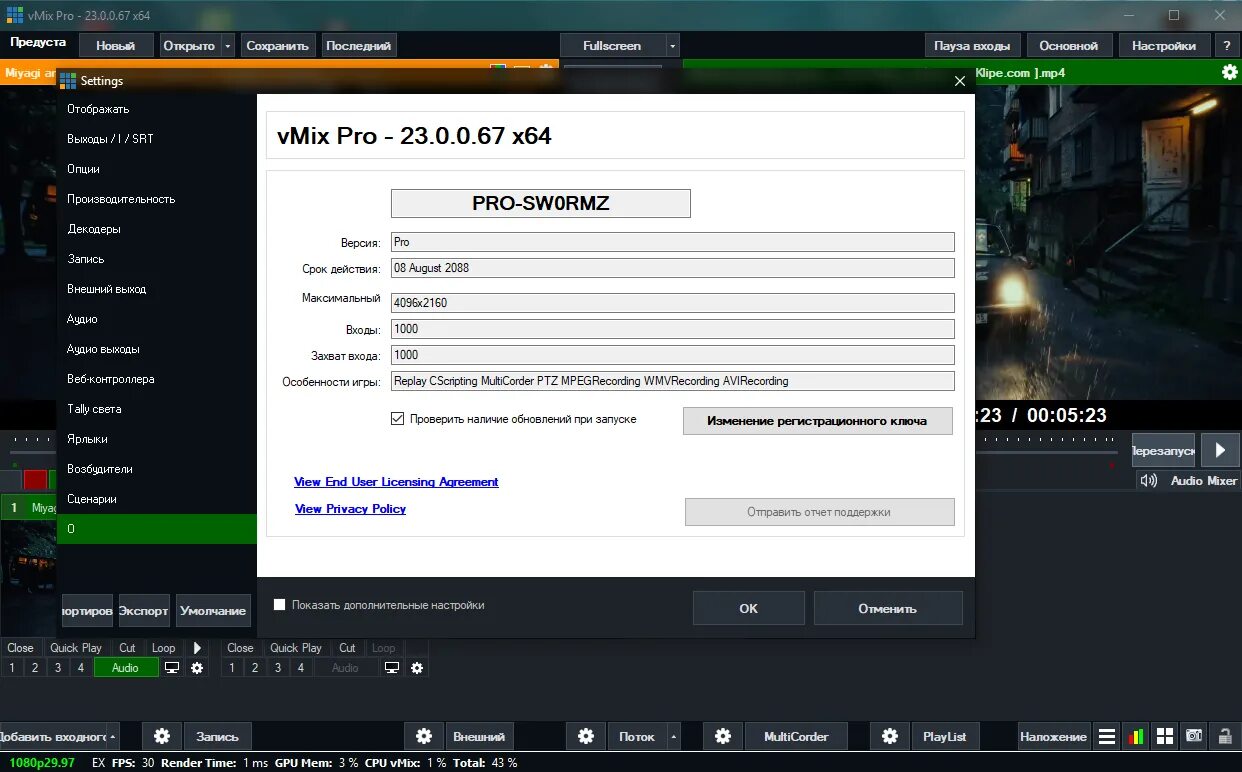Enable Показать дополнительные настройки checkbox
Image resolution: width=1242 pixels, height=772 pixels.
click(280, 605)
